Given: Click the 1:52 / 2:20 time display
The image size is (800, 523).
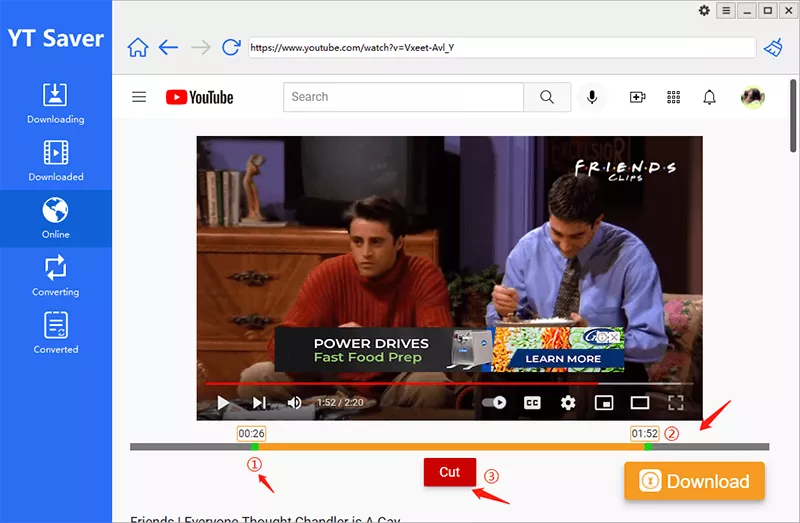Looking at the screenshot, I should click(x=340, y=403).
